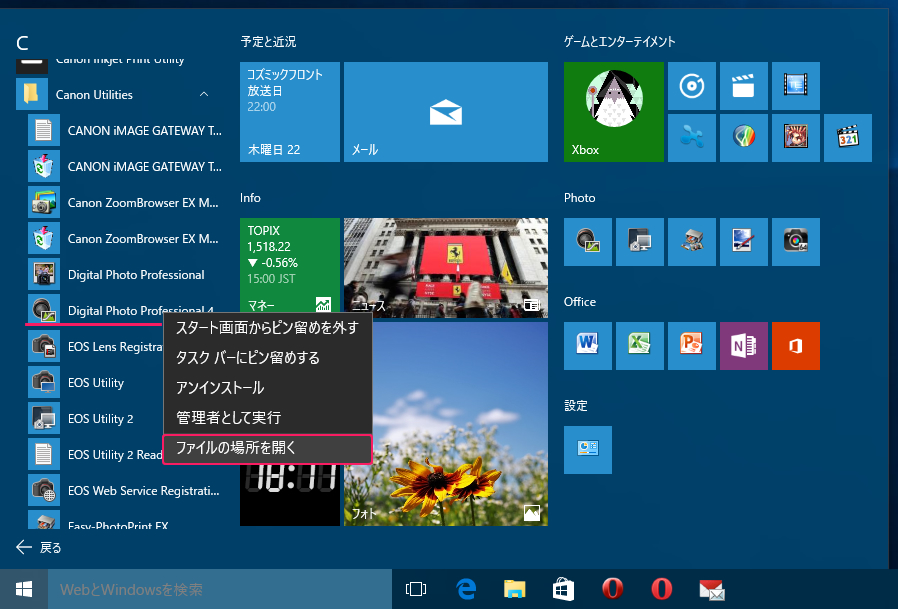The width and height of the screenshot is (898, 609).
Task: Jump to letter index via C header
Action: [x=22, y=43]
